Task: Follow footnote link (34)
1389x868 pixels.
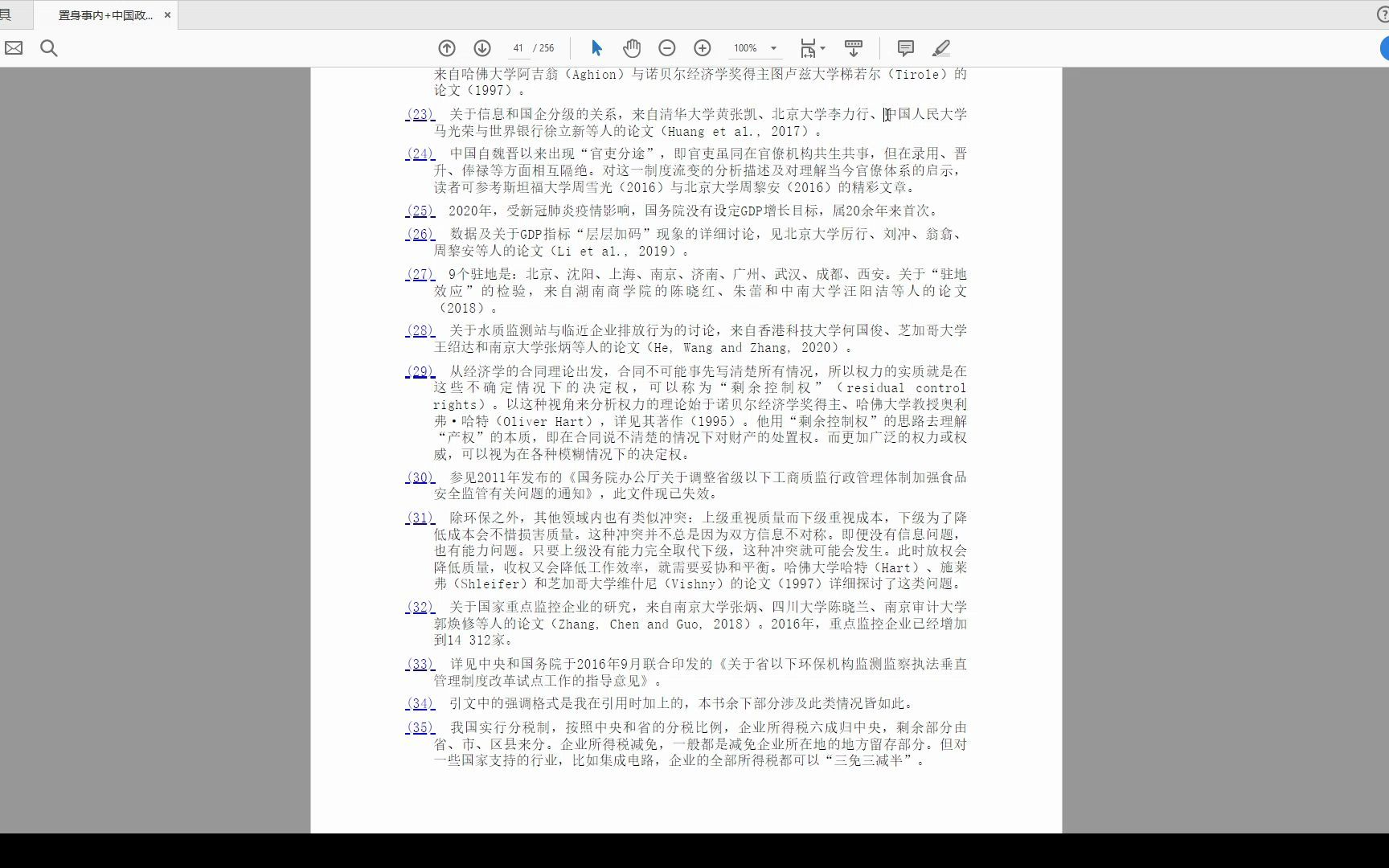Action: click(420, 703)
